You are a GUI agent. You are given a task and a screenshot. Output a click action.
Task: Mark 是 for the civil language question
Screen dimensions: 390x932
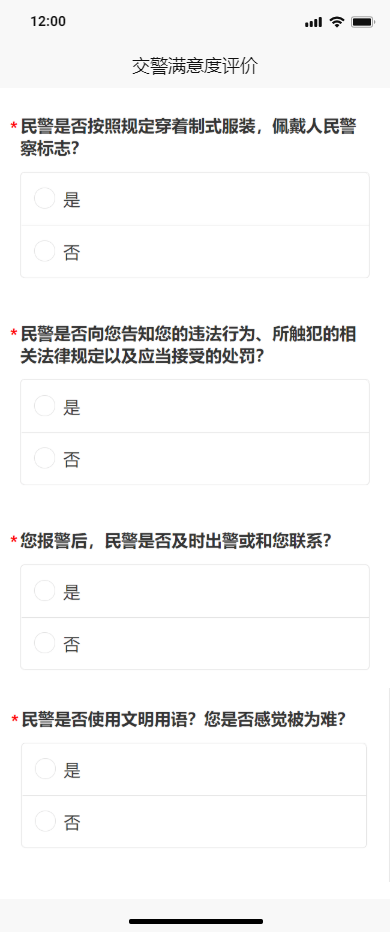[194, 770]
